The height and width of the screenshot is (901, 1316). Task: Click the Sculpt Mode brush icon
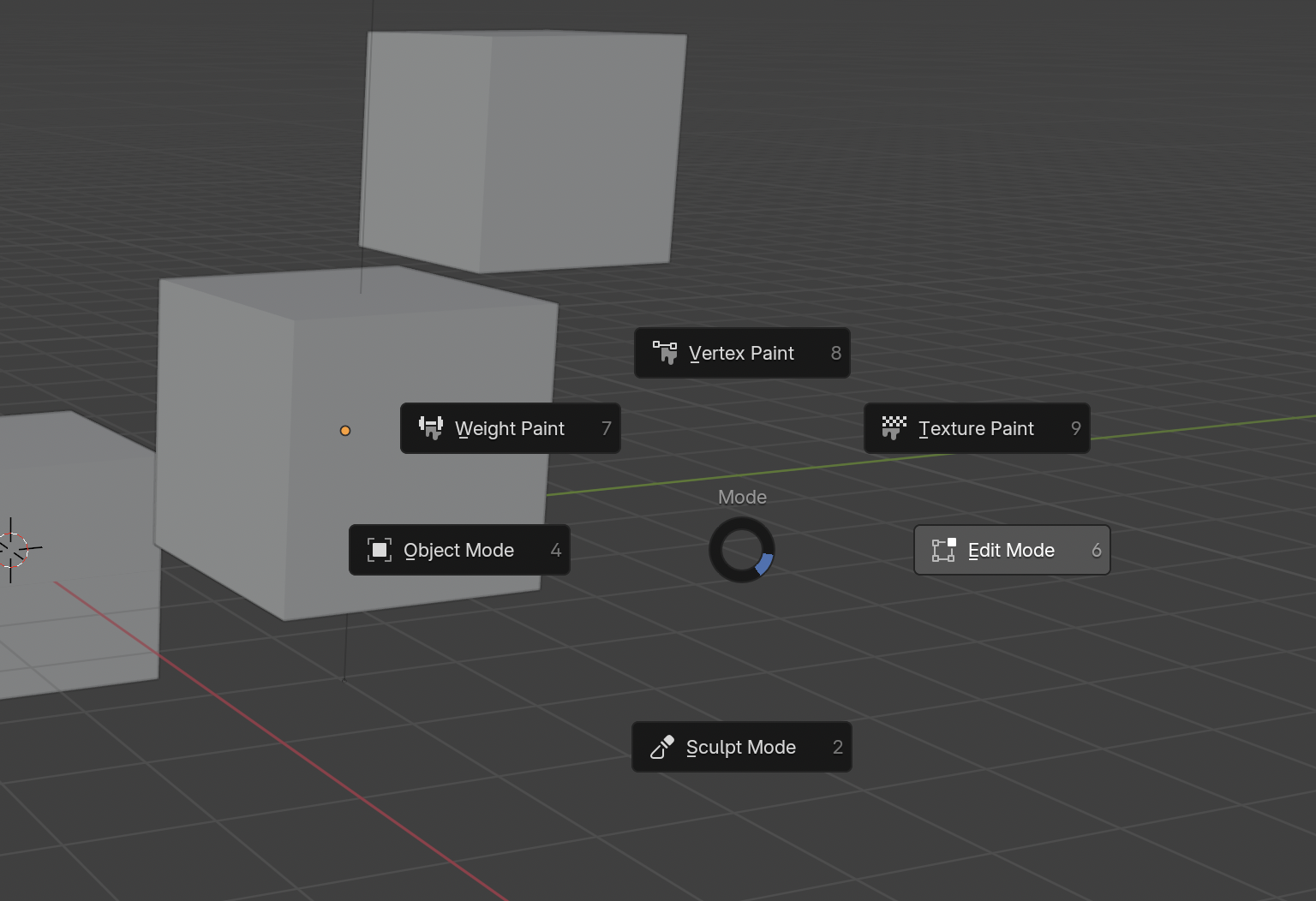point(662,747)
